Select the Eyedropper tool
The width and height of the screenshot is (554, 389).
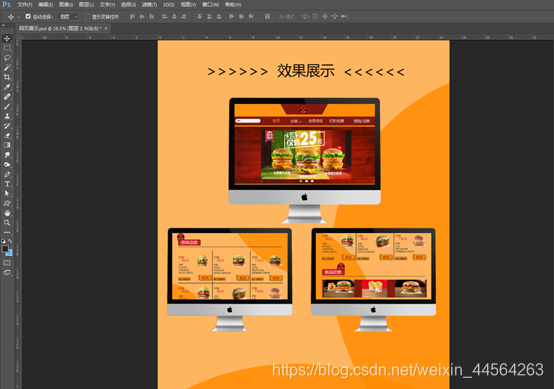(x=7, y=87)
